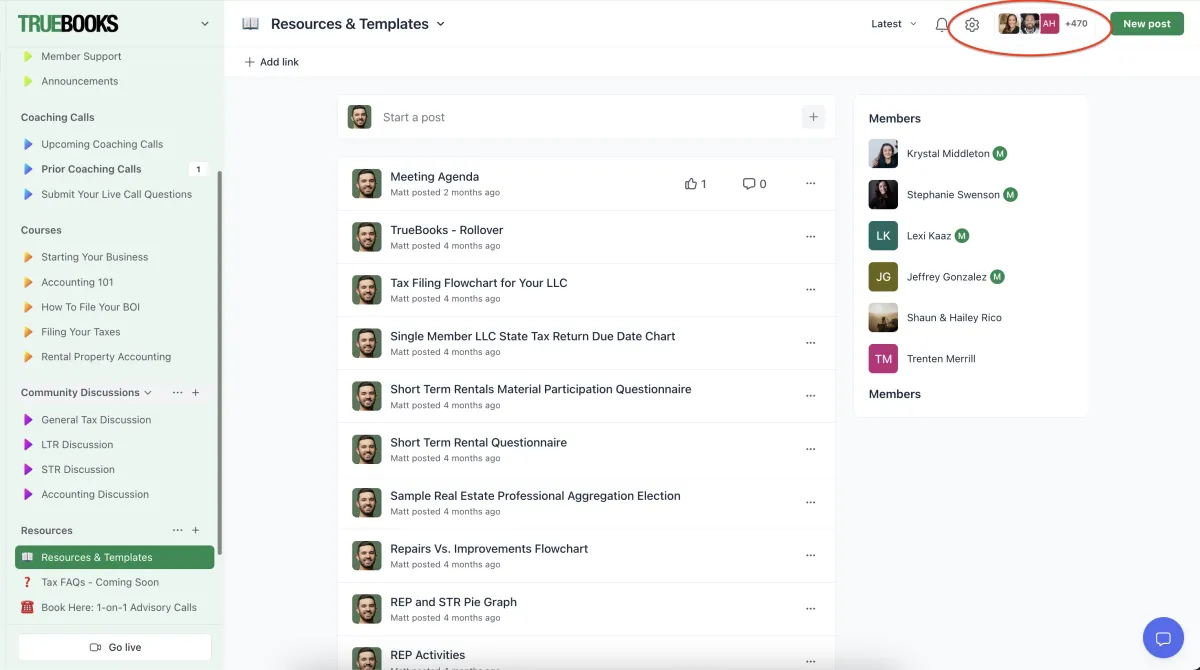The height and width of the screenshot is (670, 1200).
Task: Click the New post button
Action: pos(1146,24)
